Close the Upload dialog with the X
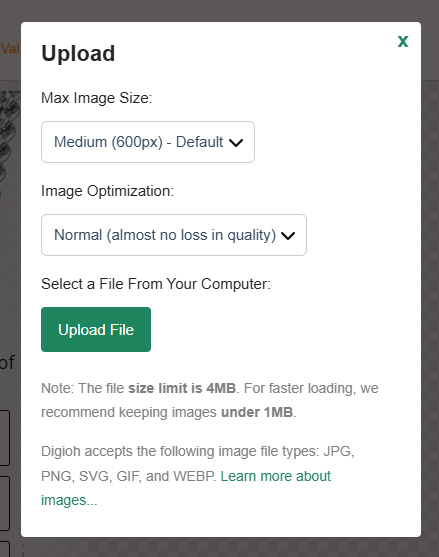Image resolution: width=439 pixels, height=557 pixels. pos(403,42)
